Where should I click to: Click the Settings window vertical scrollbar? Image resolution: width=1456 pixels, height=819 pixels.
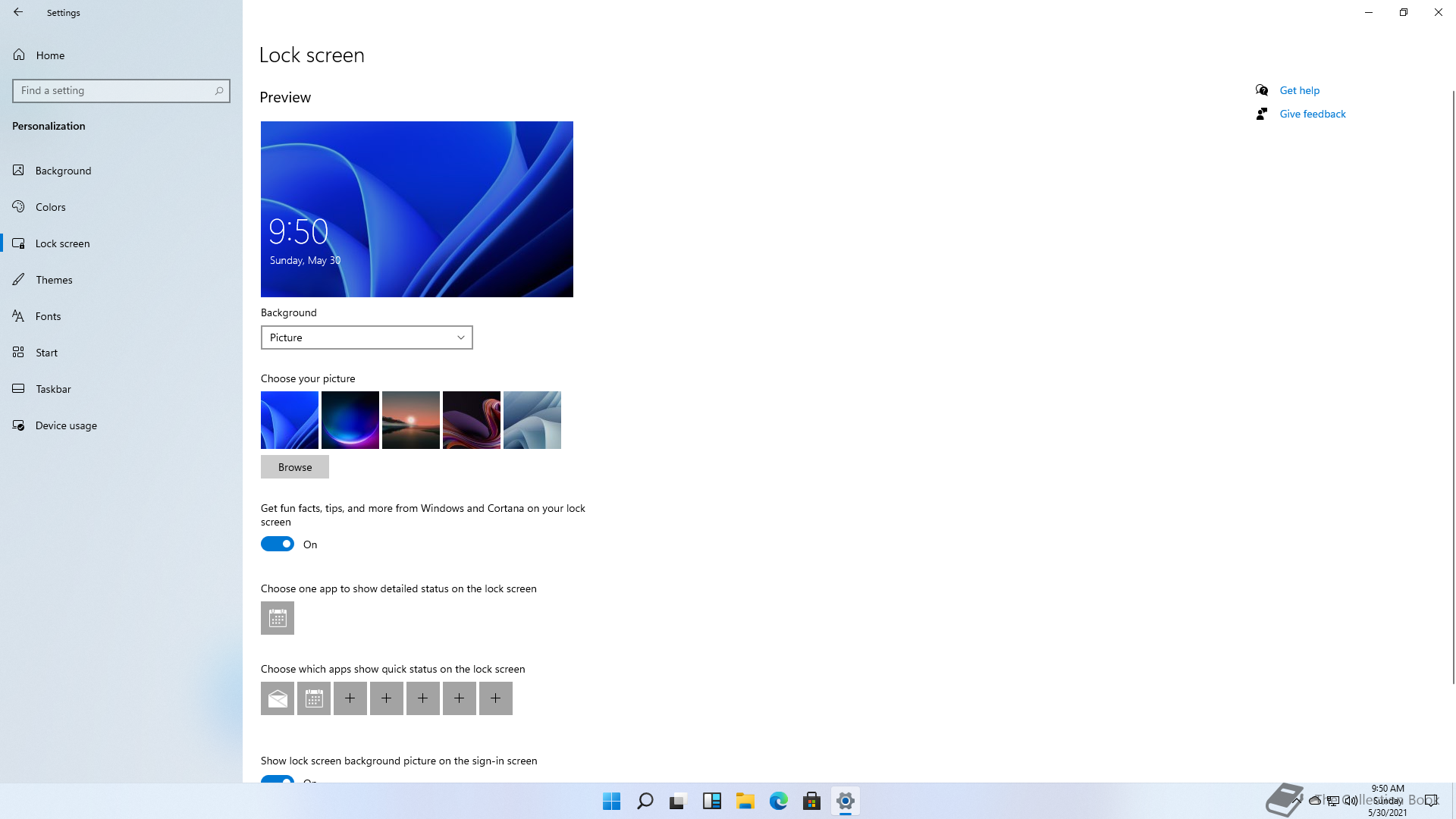pos(1453,387)
